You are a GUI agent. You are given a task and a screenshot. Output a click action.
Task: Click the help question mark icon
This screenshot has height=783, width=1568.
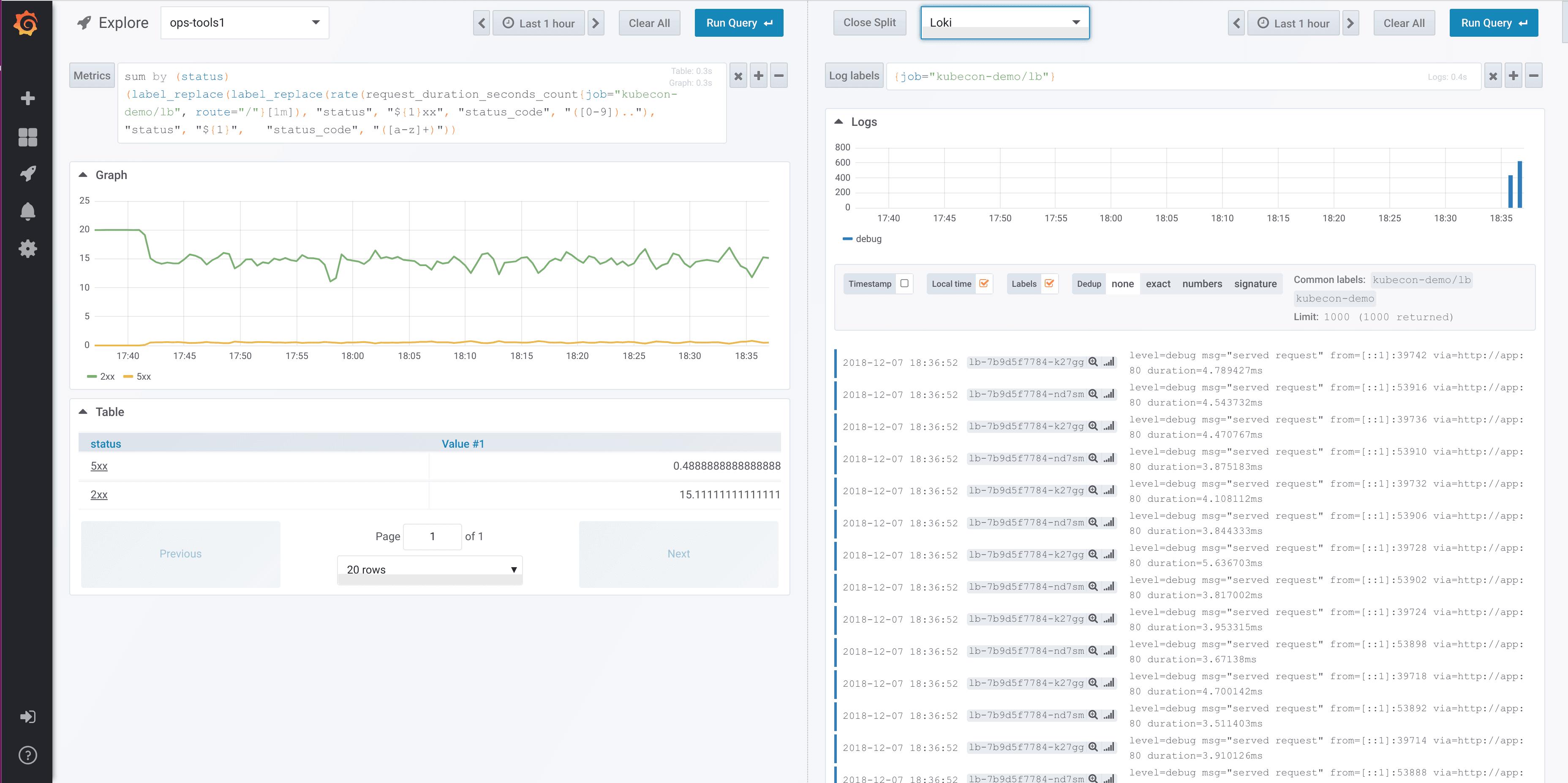tap(27, 755)
